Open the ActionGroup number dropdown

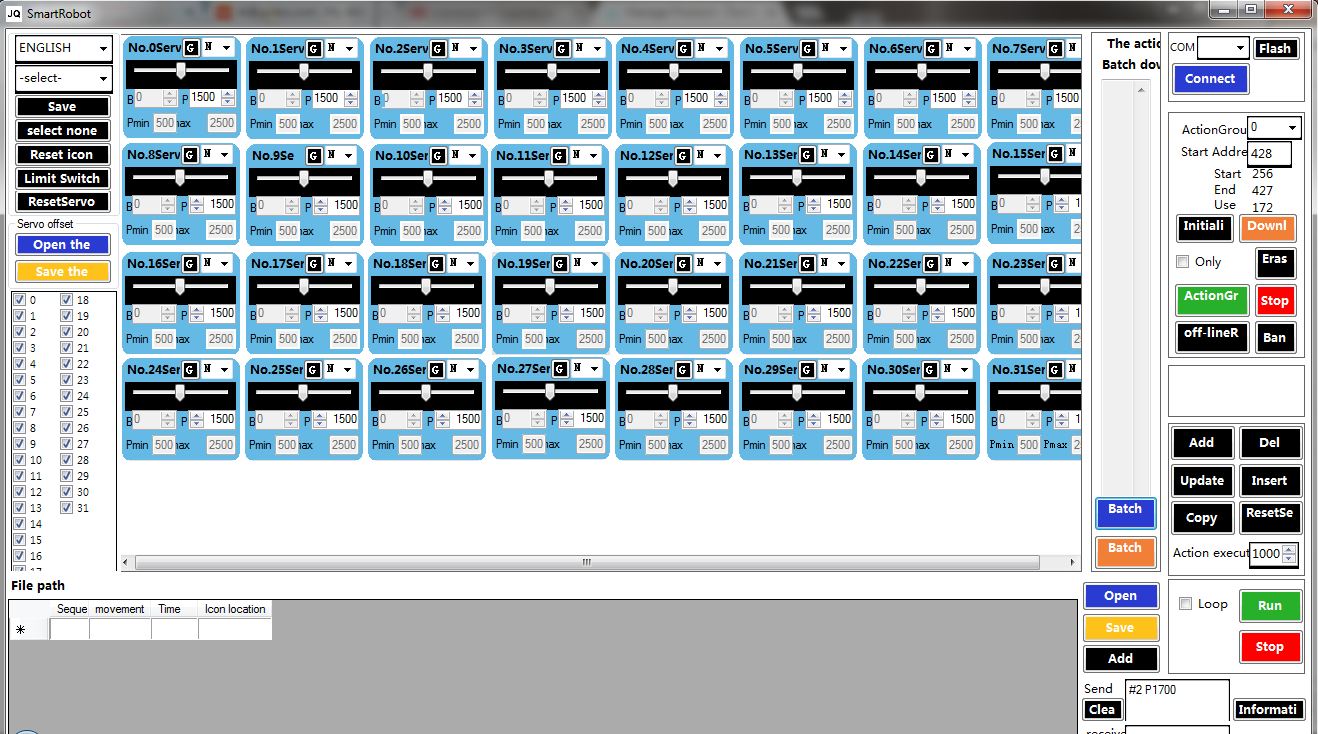[1274, 128]
